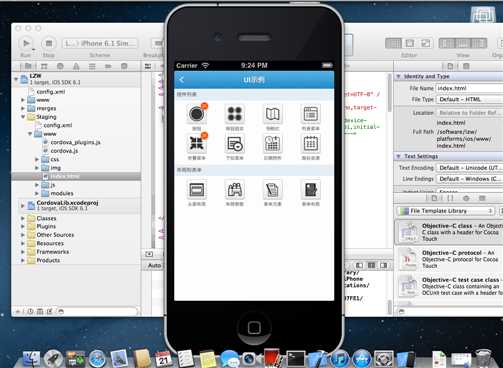
Task: Show the Search navigator in Xcode
Action: [60, 66]
